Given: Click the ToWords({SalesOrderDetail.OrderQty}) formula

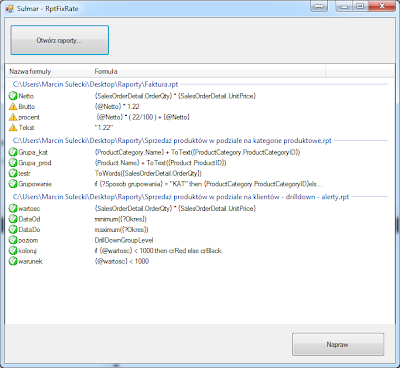Looking at the screenshot, I should click(x=148, y=173).
